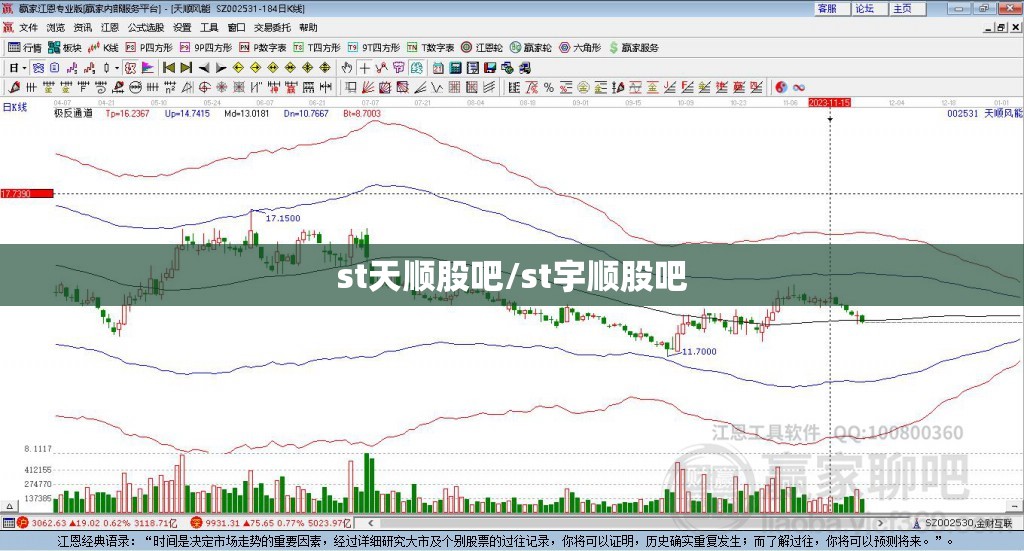This screenshot has width=1024, height=551.
Task: Step chart left with black arrow
Action: point(204,67)
